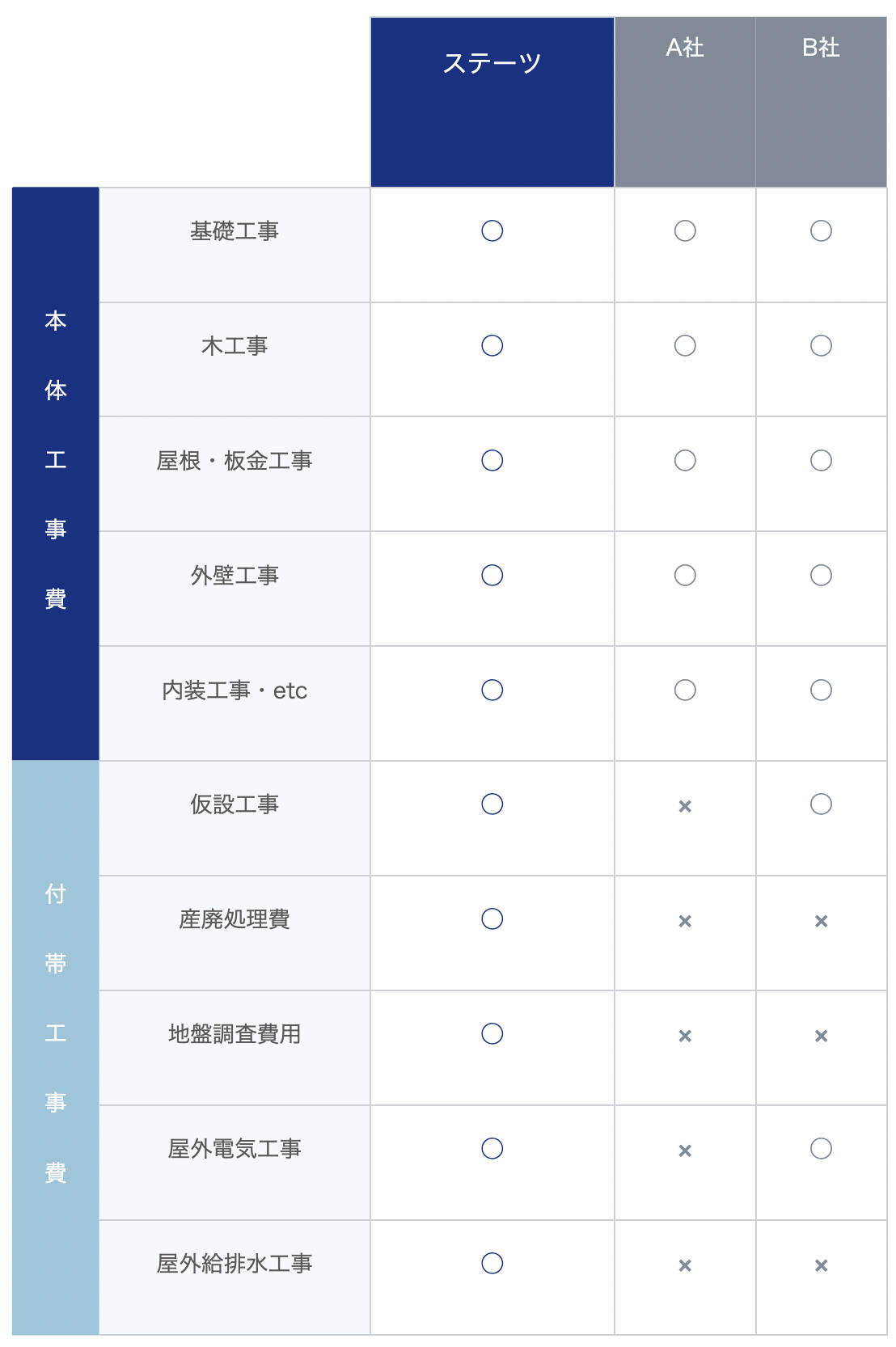Click B社 cross mark in 屋外給排水工事 row
The image size is (896, 1347).
point(821,1265)
